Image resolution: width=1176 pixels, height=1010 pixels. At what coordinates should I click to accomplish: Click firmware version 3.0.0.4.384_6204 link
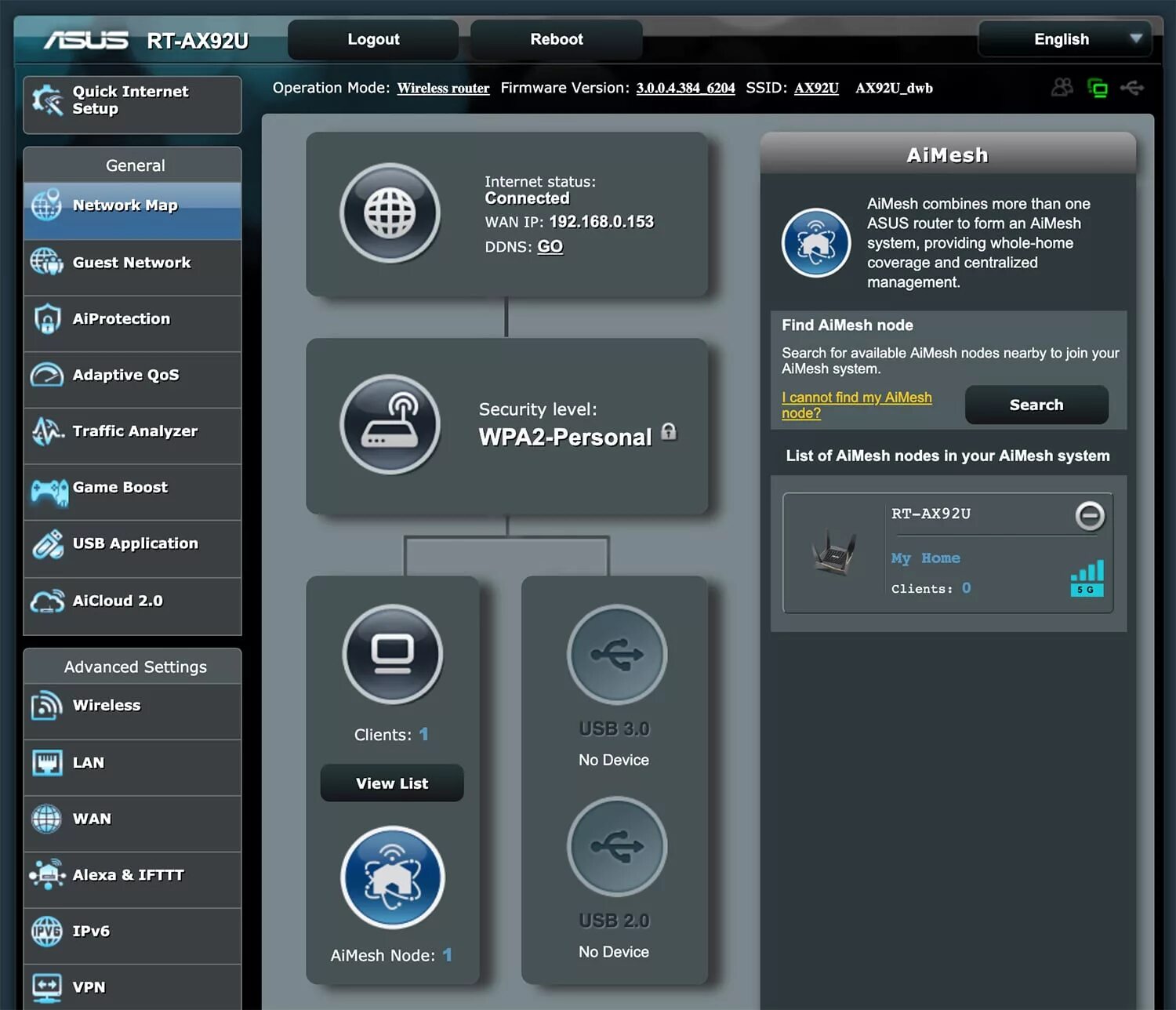click(x=685, y=88)
